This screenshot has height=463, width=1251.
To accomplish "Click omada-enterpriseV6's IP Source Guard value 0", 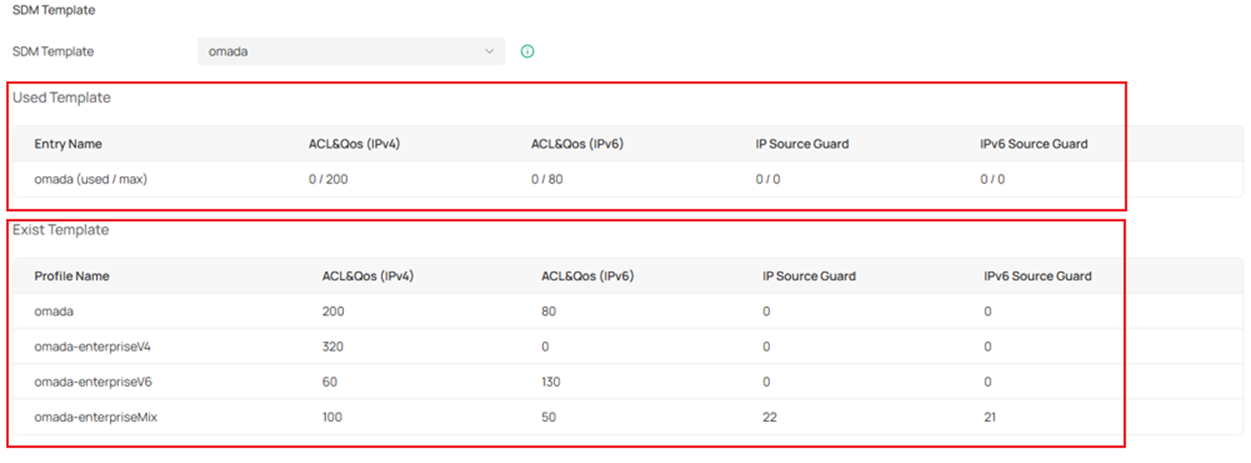I will (767, 382).
